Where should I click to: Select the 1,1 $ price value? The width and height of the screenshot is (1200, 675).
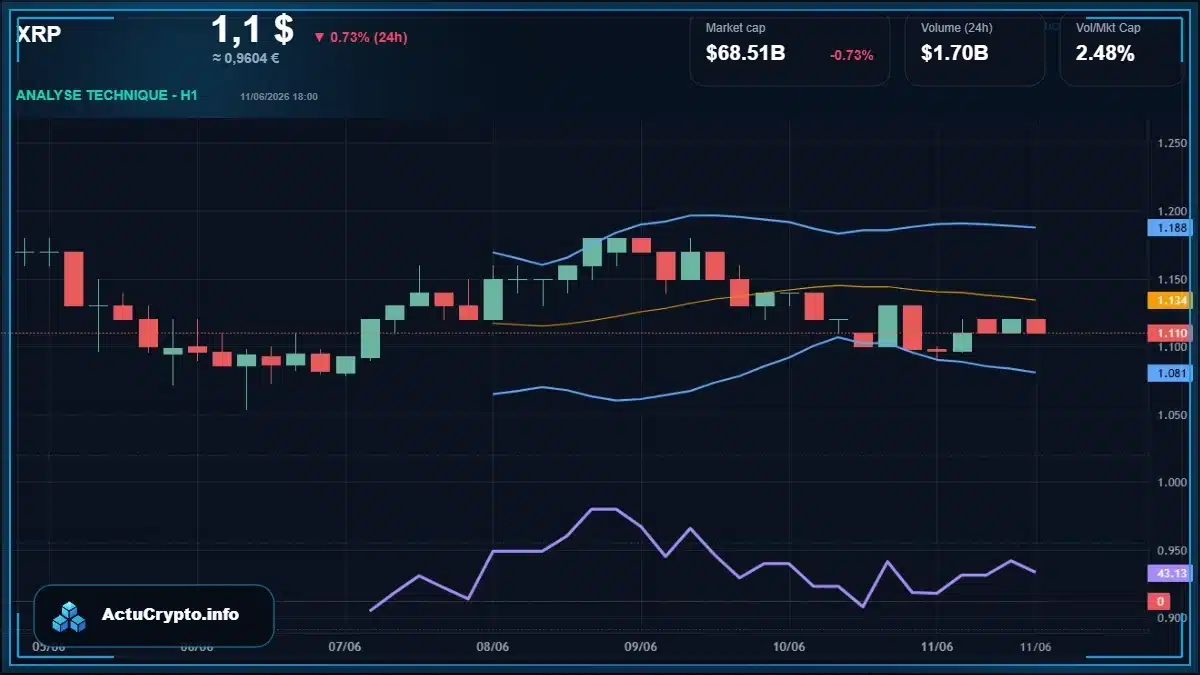coord(252,29)
